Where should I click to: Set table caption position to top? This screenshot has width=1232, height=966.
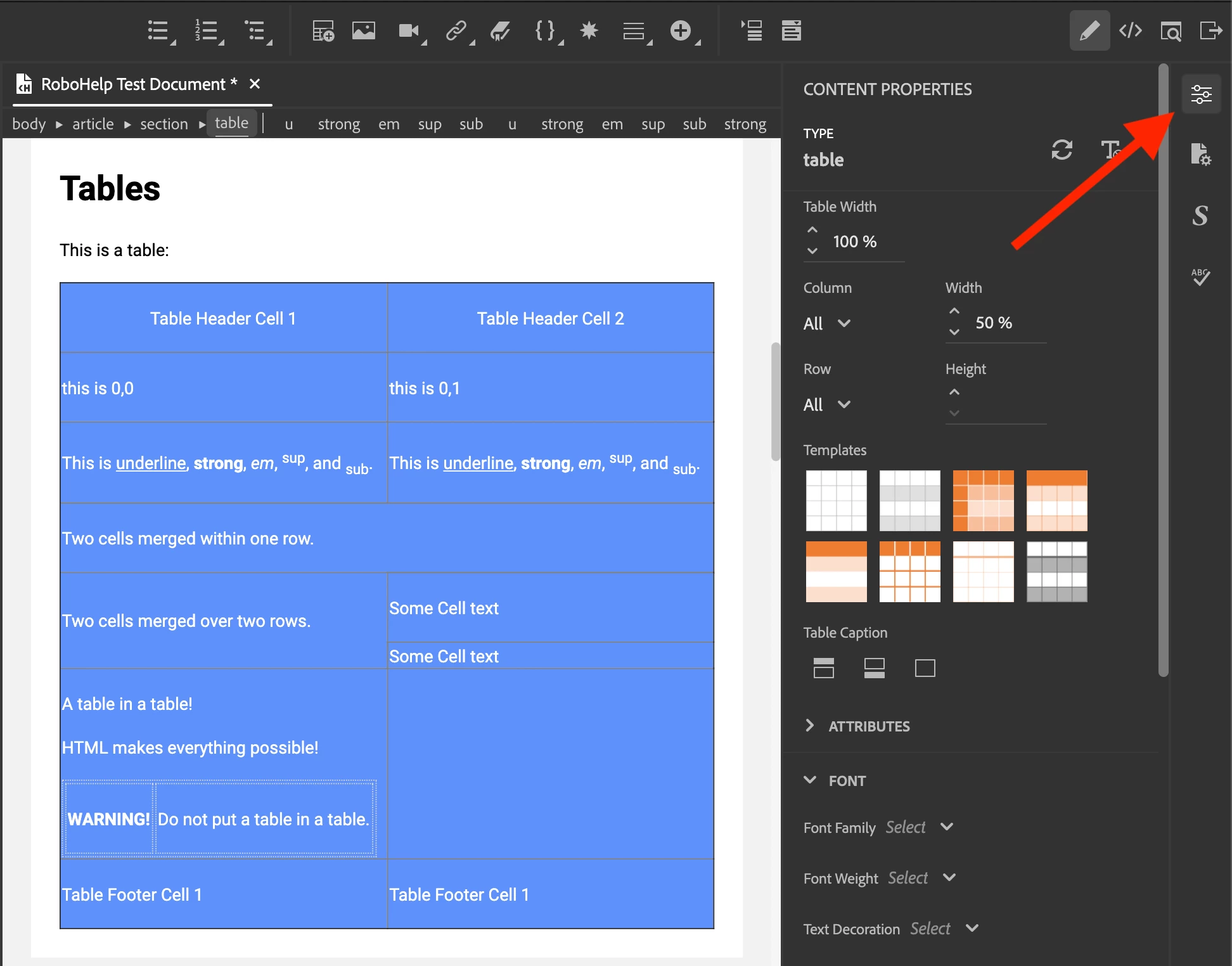click(x=823, y=668)
